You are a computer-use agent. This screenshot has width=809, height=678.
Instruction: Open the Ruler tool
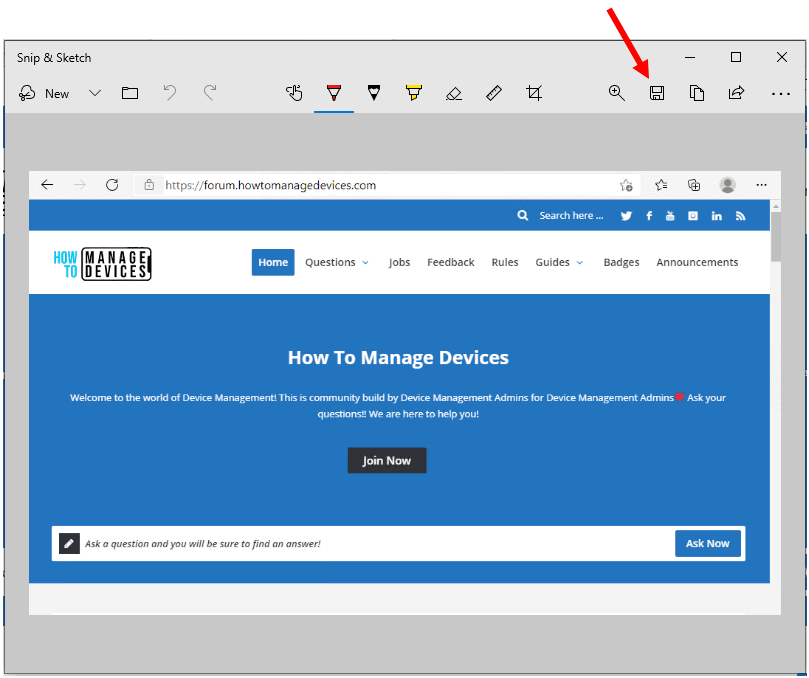tap(494, 93)
